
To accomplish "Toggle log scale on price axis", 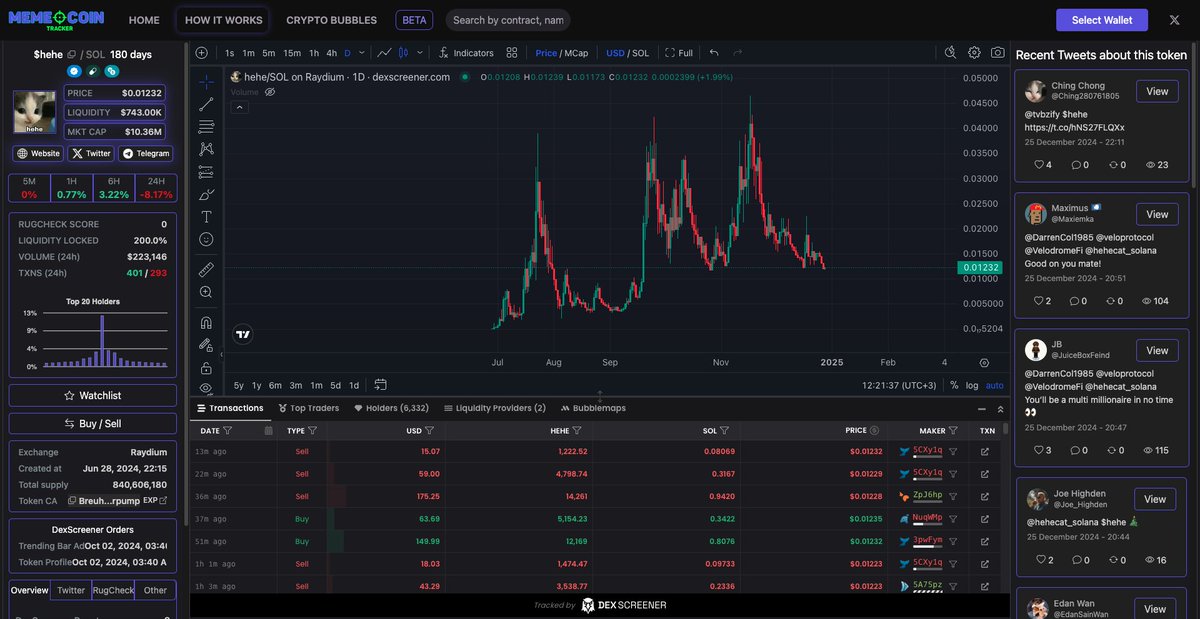I will 972,385.
